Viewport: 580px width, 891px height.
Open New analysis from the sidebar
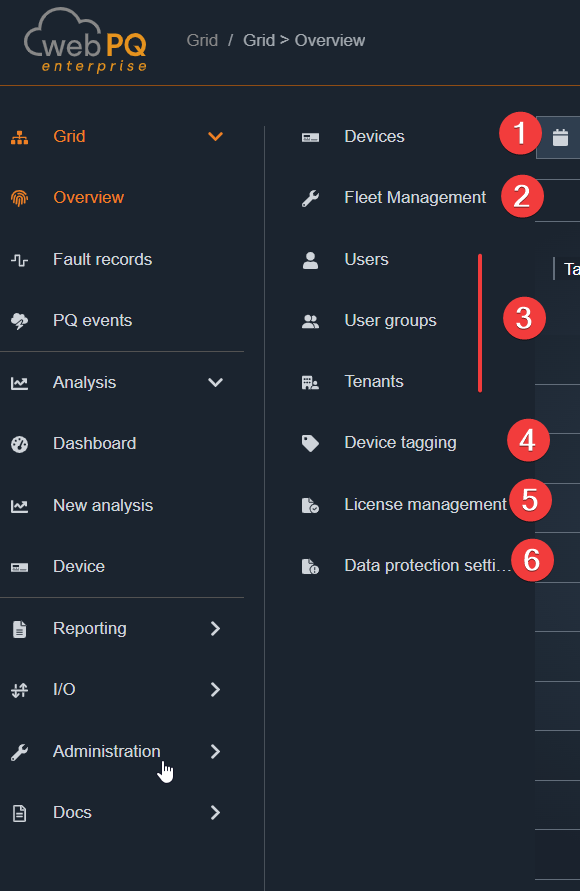click(101, 504)
